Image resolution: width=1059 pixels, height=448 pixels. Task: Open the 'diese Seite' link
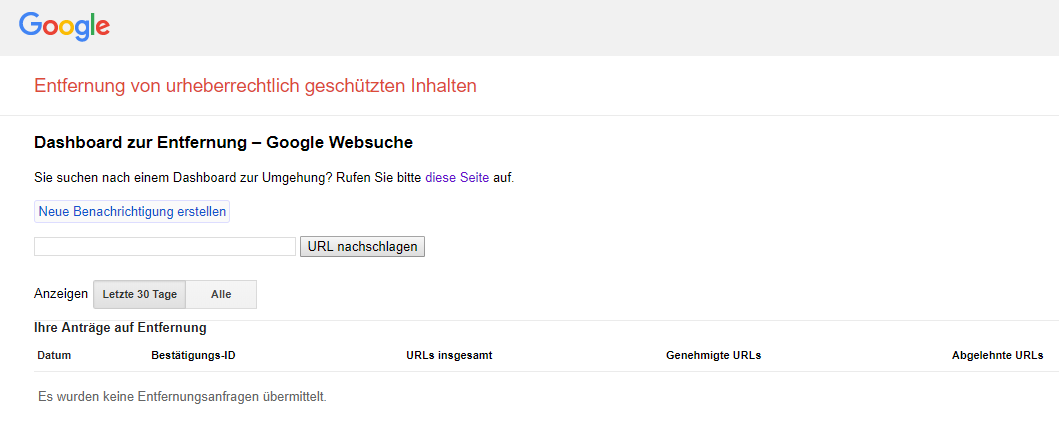(x=457, y=178)
